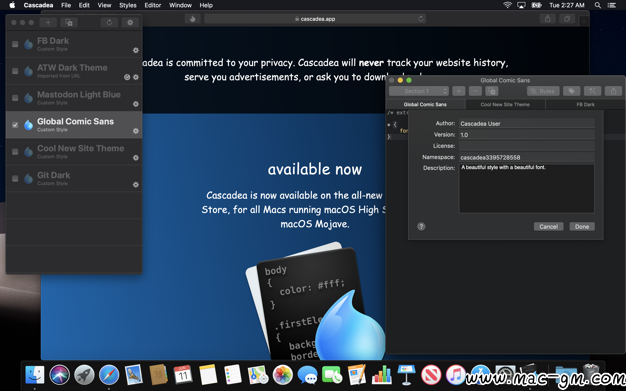
Task: Select the Mastodon Light Blue style row
Action: [74, 98]
